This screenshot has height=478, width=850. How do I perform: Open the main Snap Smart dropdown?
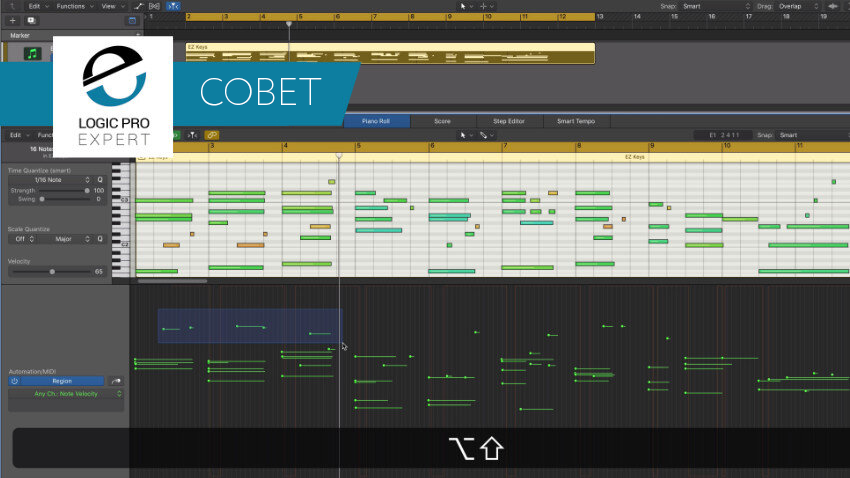coord(716,6)
